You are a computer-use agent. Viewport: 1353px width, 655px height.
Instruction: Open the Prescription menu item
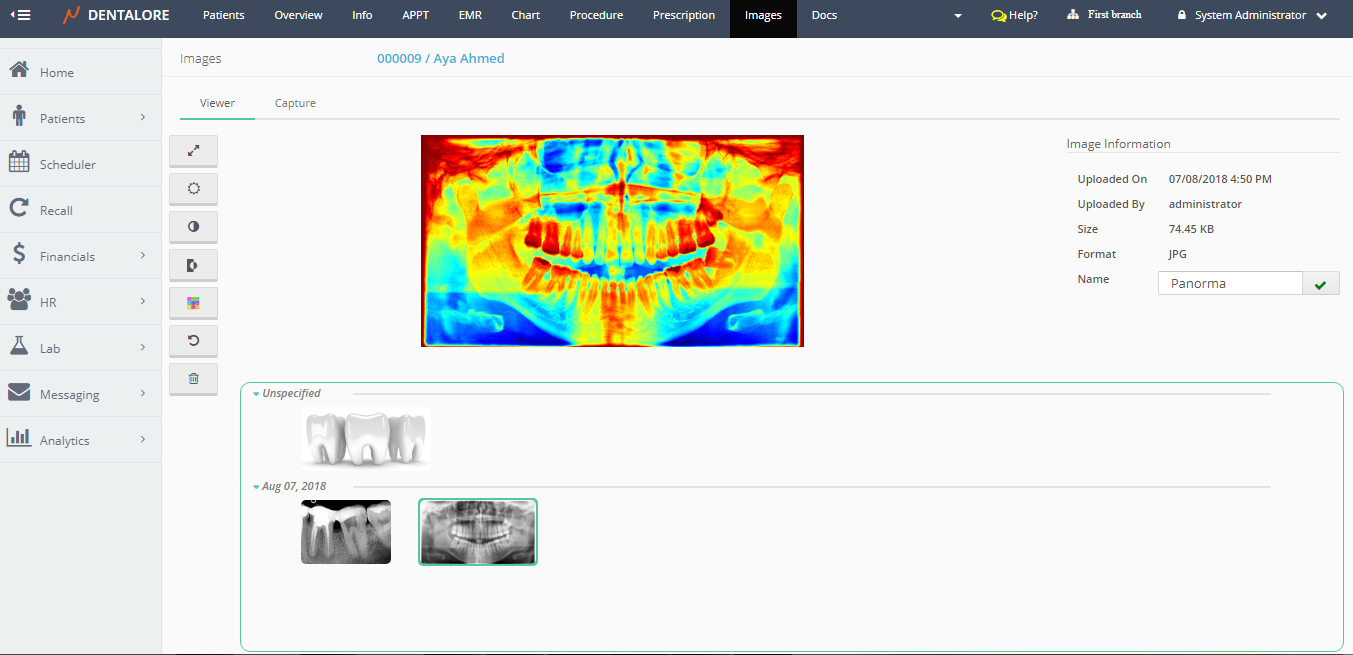[x=683, y=16]
